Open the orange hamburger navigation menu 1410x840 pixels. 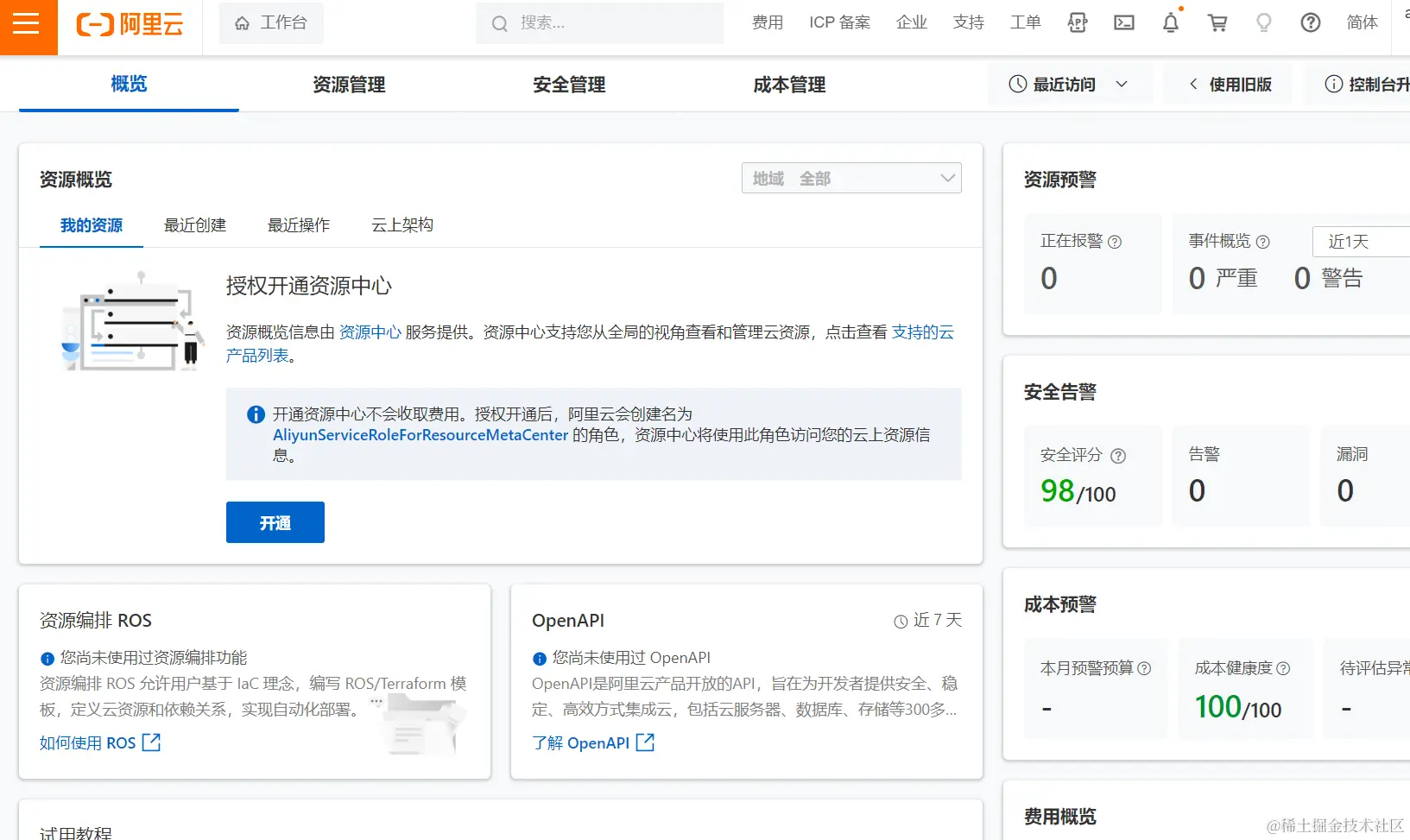27,24
